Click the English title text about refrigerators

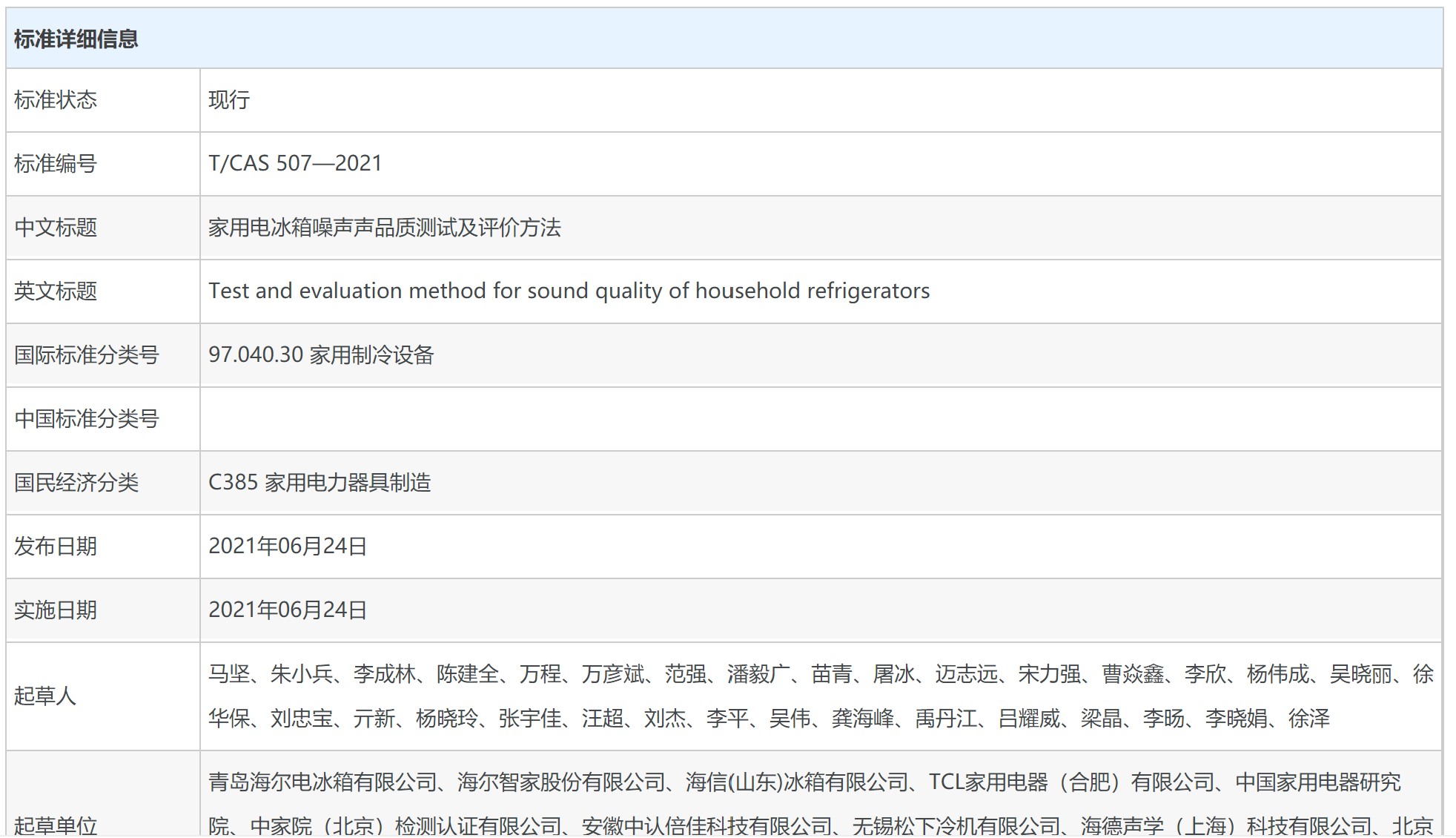(569, 291)
